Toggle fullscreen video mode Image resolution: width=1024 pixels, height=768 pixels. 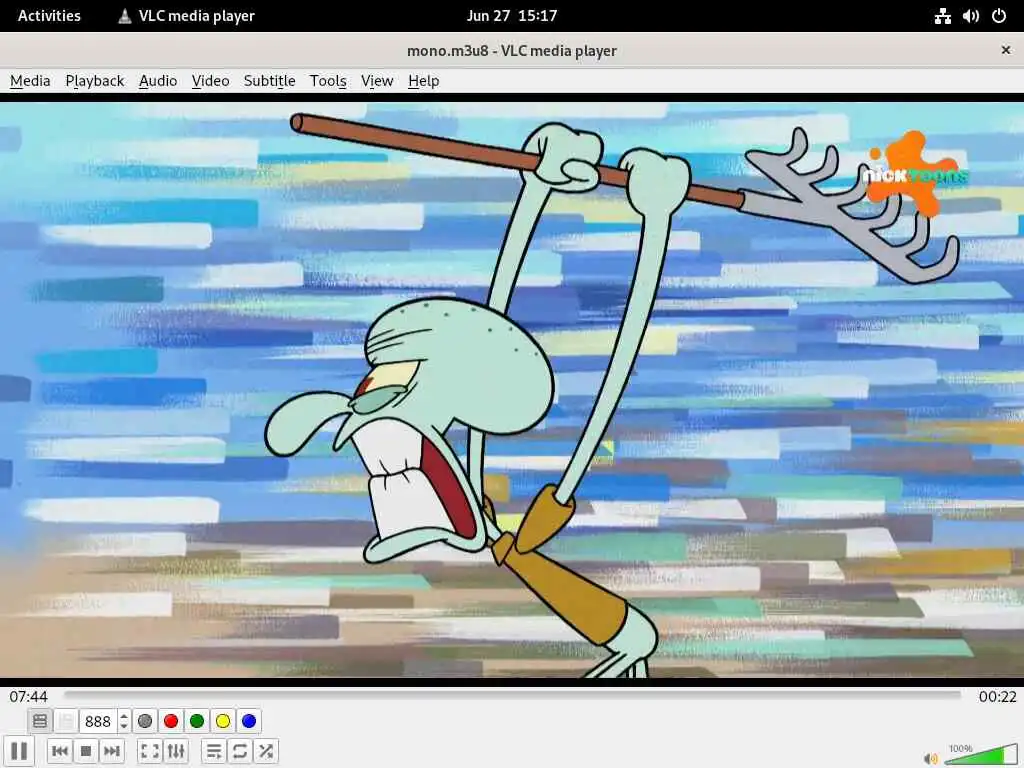tap(150, 751)
